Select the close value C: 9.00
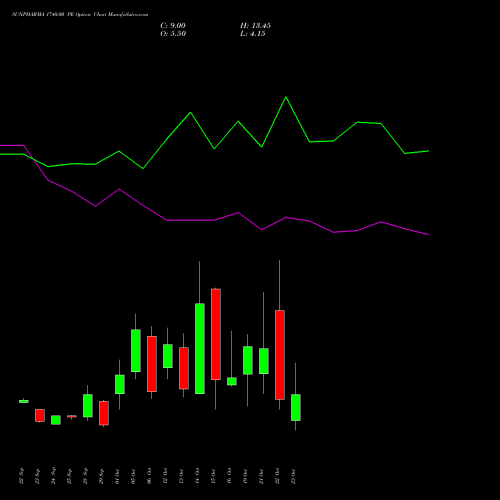Screen dimensions: 500x500 click(173, 26)
